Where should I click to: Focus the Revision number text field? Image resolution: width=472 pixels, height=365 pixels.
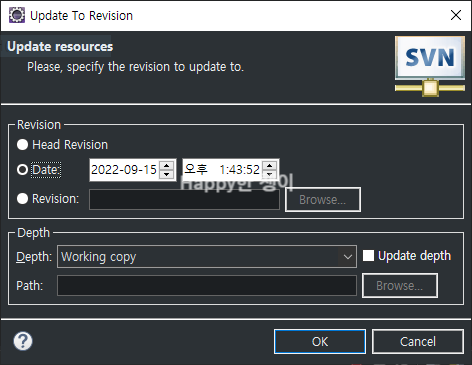pos(184,199)
